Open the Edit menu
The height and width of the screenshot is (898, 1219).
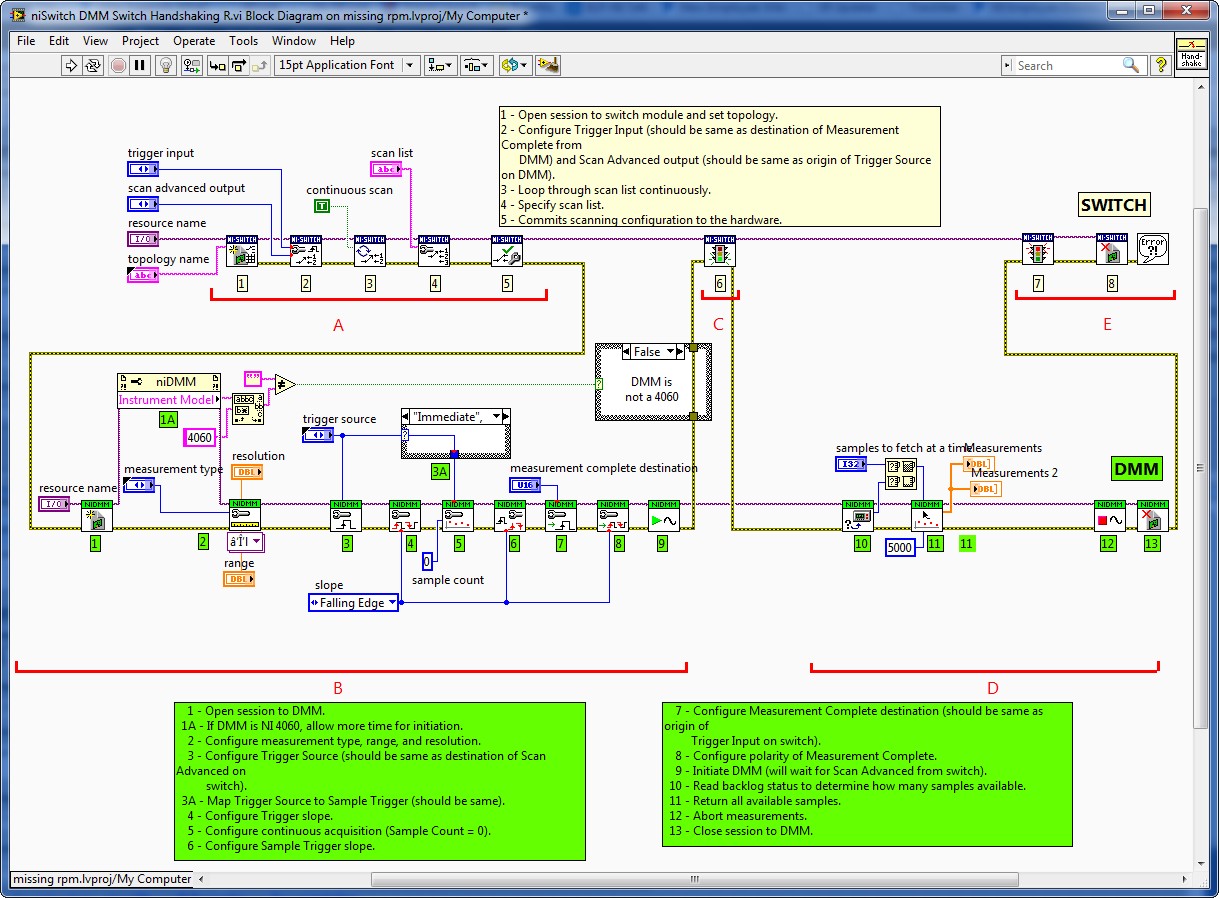point(59,41)
